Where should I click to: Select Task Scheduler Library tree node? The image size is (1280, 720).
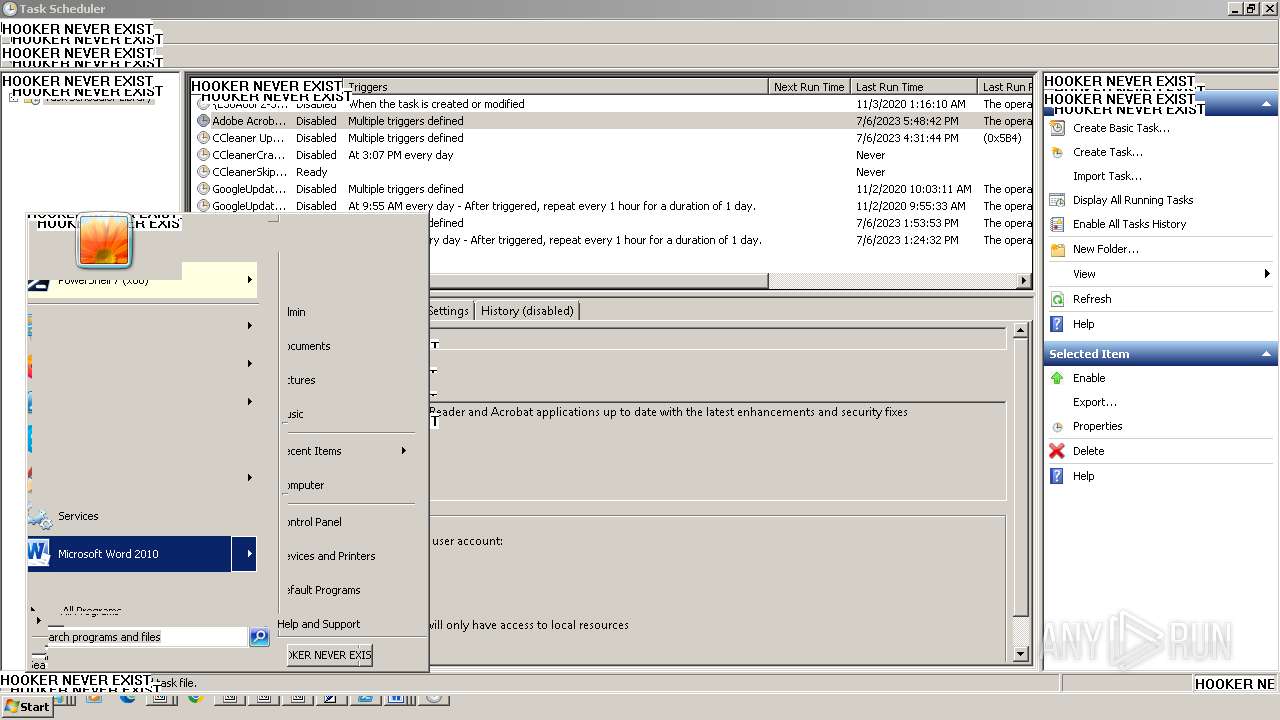(97, 98)
